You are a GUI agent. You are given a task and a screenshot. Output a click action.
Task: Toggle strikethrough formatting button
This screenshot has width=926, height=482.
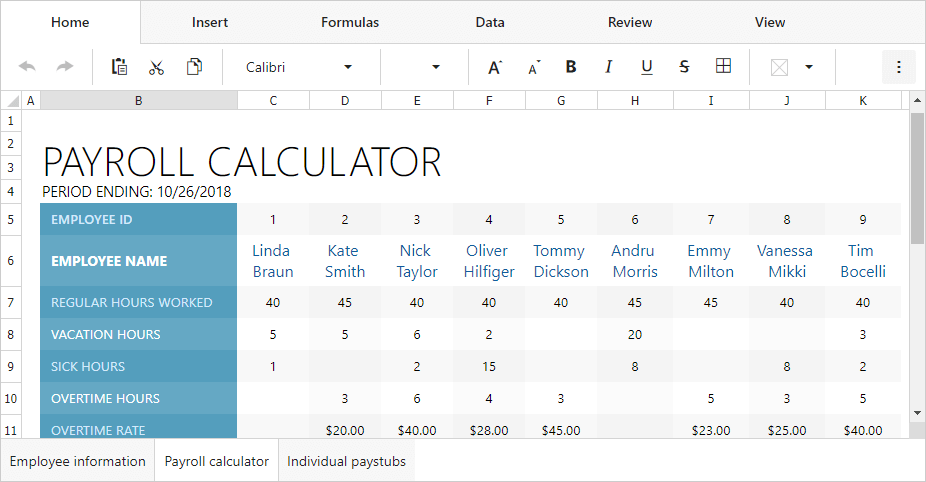pyautogui.click(x=685, y=67)
